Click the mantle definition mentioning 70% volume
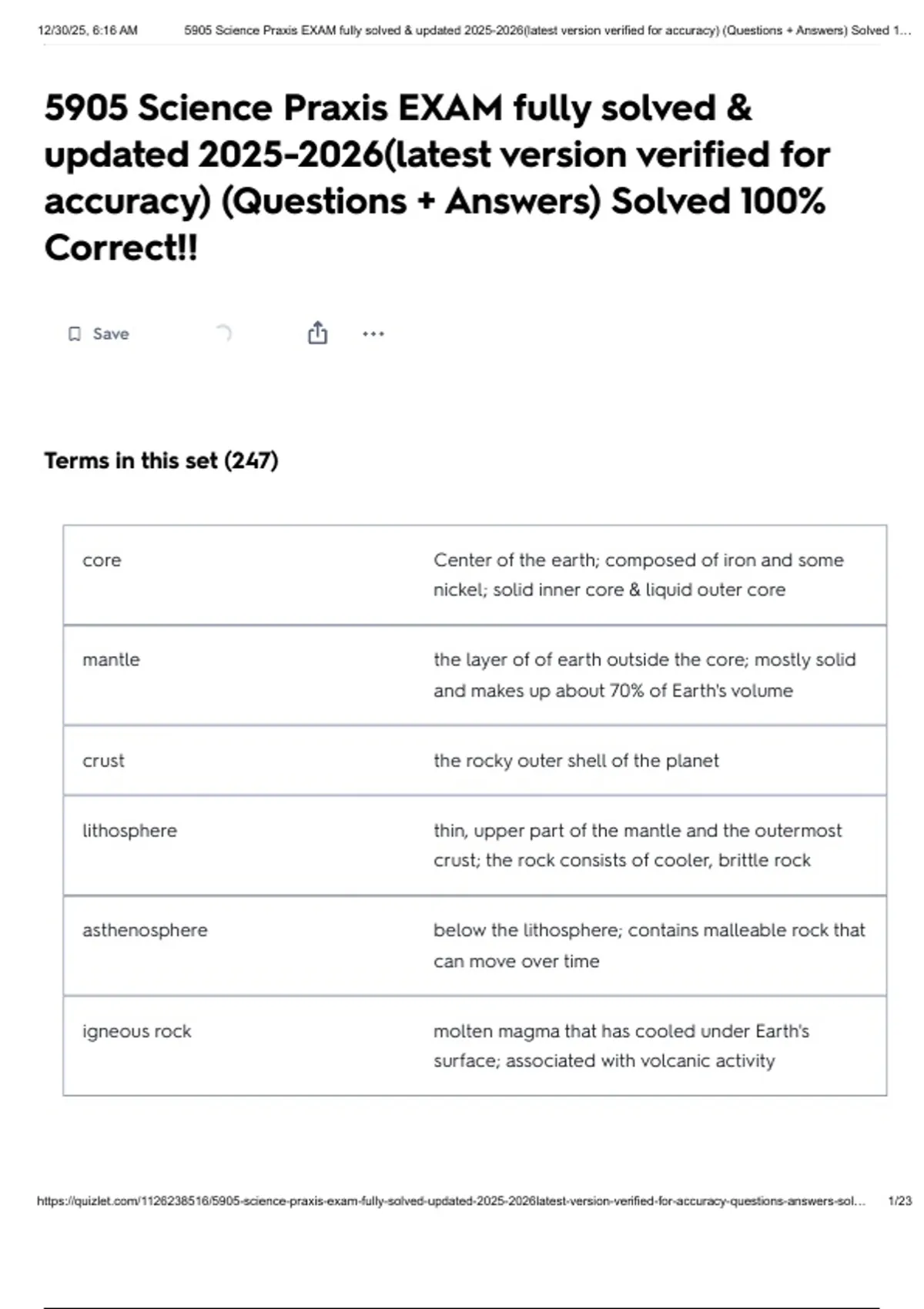The image size is (924, 1309). coord(644,675)
